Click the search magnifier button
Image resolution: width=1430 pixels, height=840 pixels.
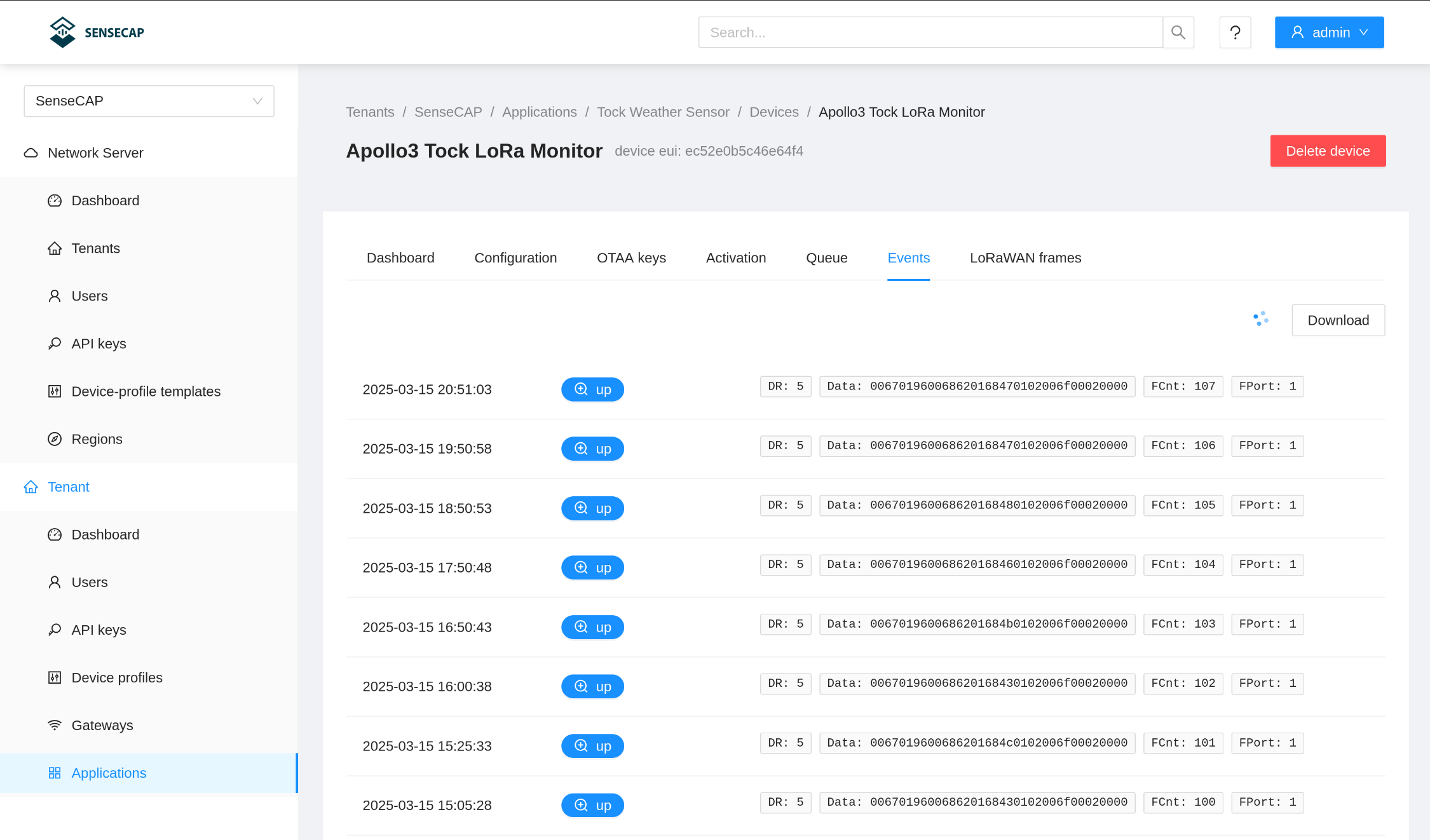(x=1178, y=32)
